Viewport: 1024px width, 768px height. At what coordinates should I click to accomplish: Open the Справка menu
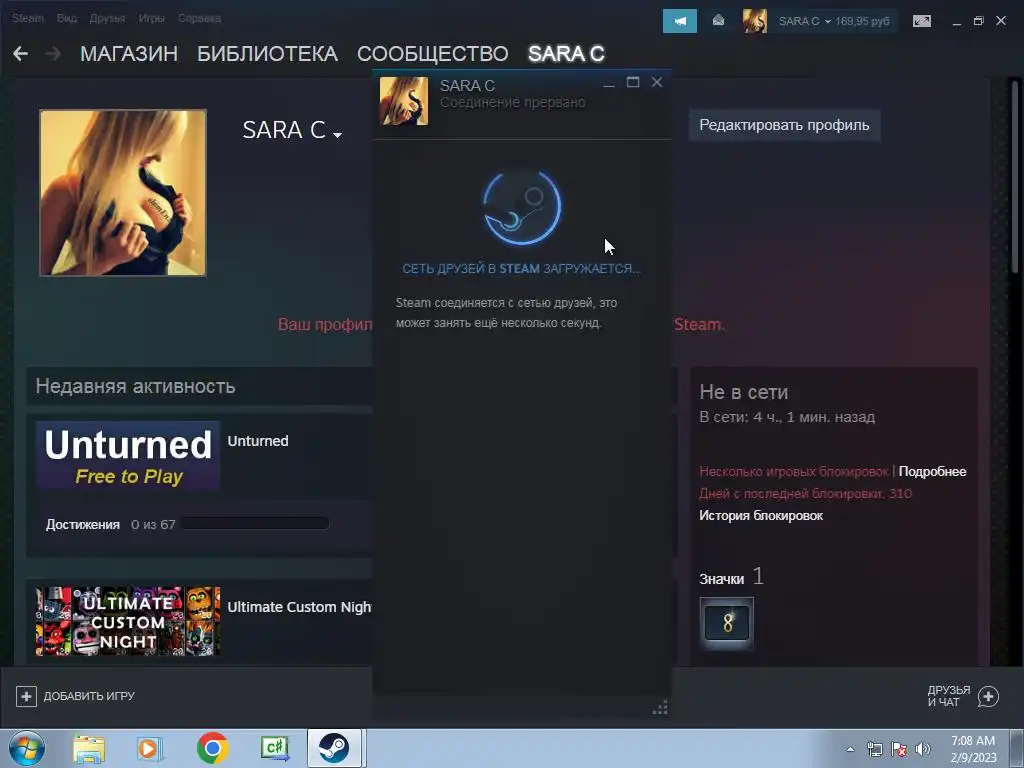click(199, 18)
